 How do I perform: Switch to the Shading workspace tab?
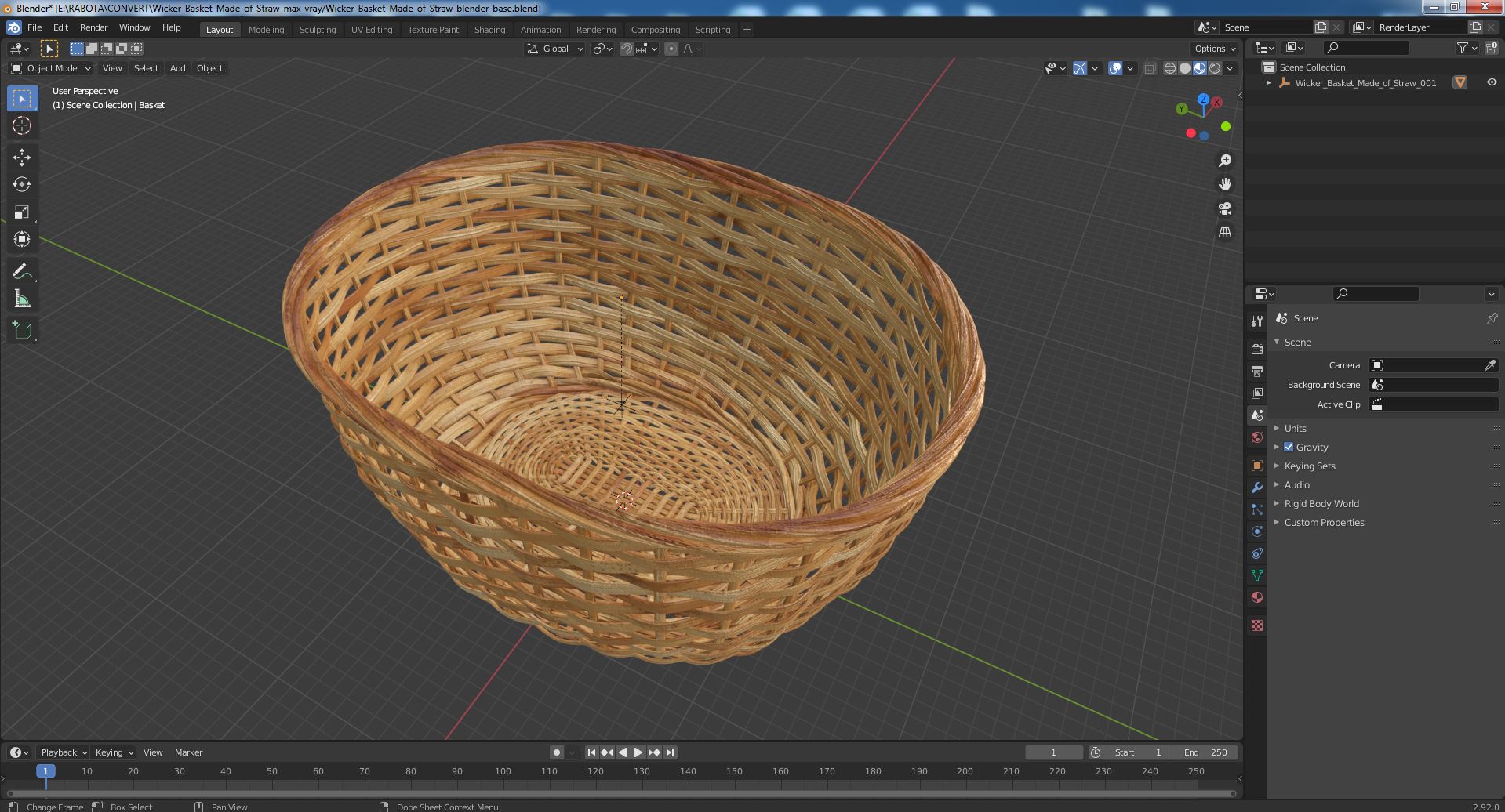(489, 30)
